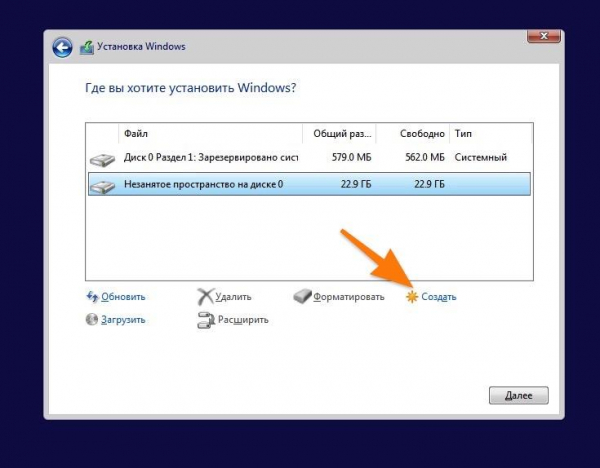Click the Обновить refresh arrows icon
Viewport: 600px width, 468px height.
[92, 296]
